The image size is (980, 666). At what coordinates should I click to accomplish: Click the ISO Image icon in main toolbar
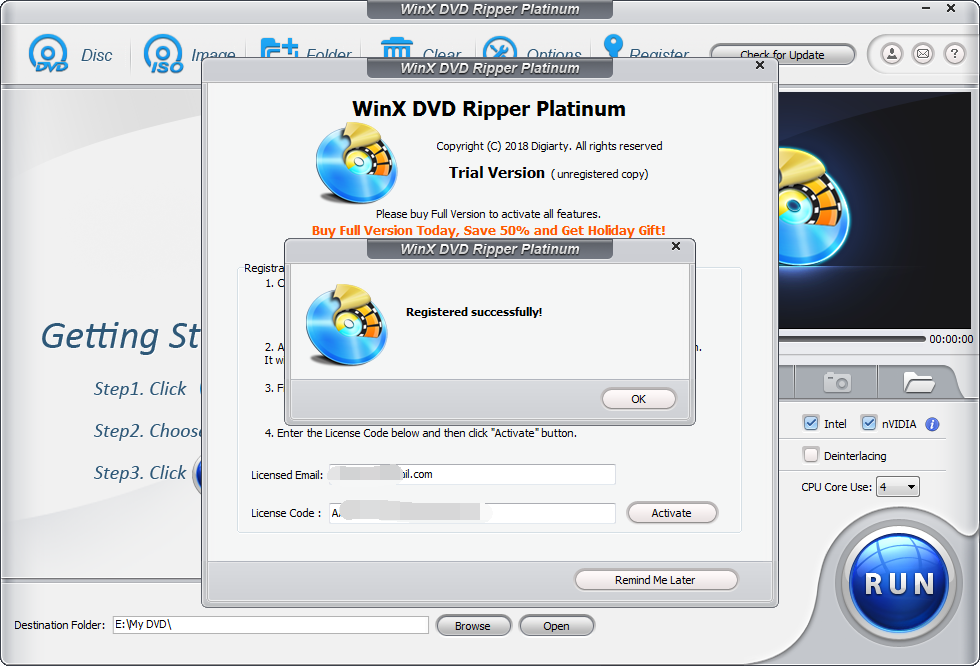coord(164,54)
